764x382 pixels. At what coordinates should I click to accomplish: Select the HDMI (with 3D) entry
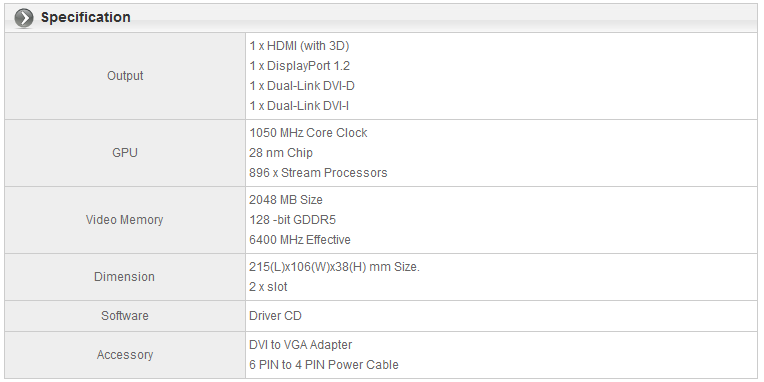(x=299, y=46)
